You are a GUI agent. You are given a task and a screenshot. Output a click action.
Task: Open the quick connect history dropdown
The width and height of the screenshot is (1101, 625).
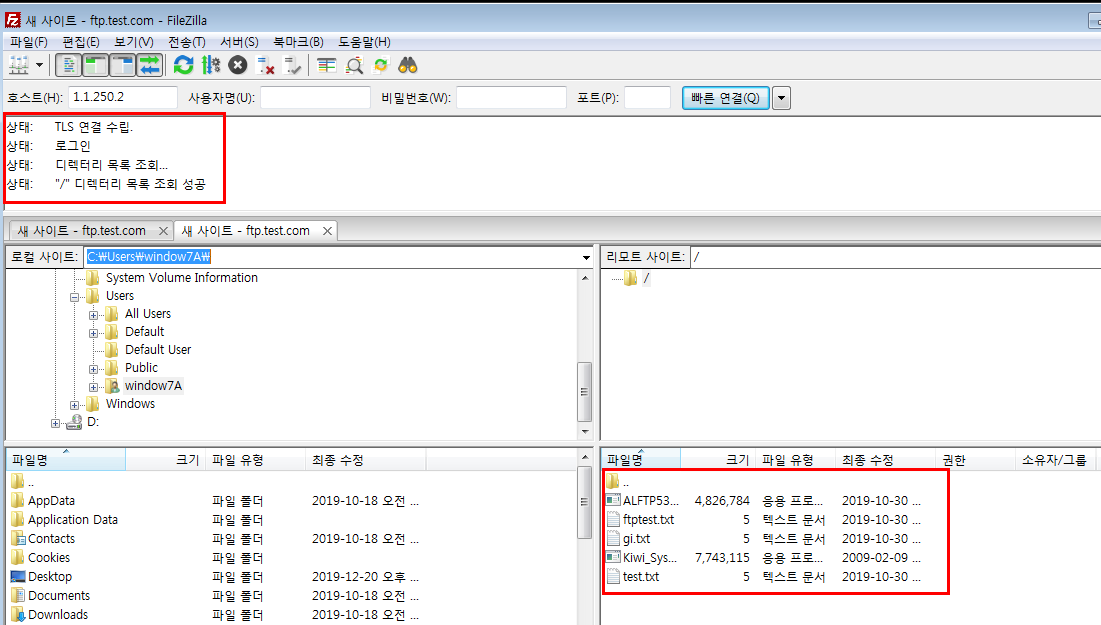[x=782, y=98]
